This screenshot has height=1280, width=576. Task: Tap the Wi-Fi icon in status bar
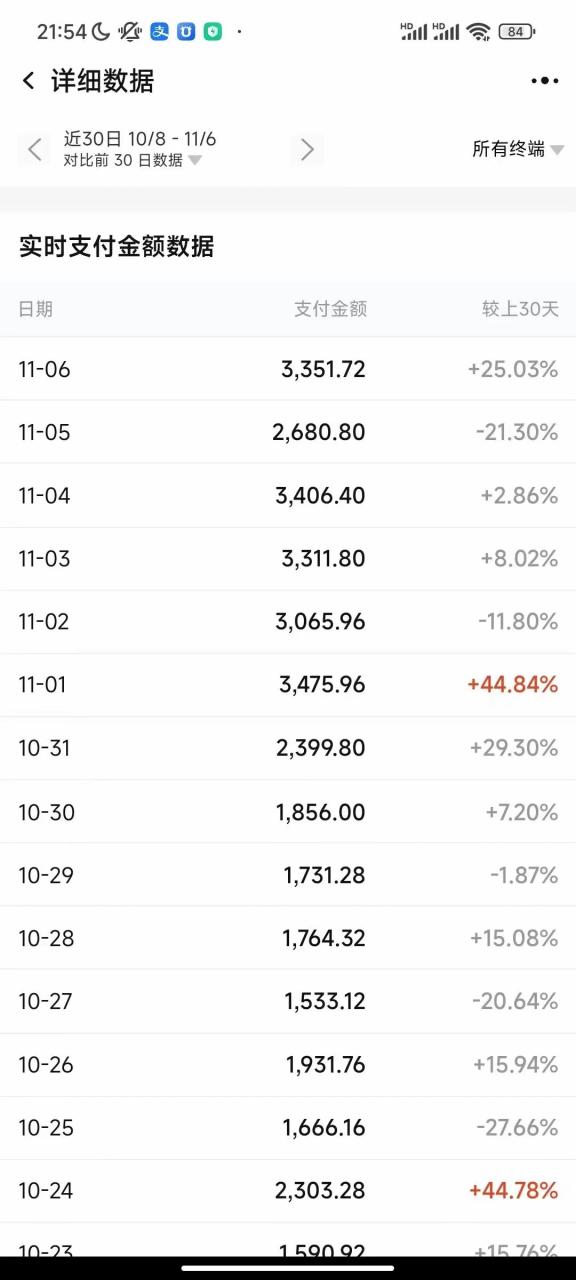[x=479, y=31]
